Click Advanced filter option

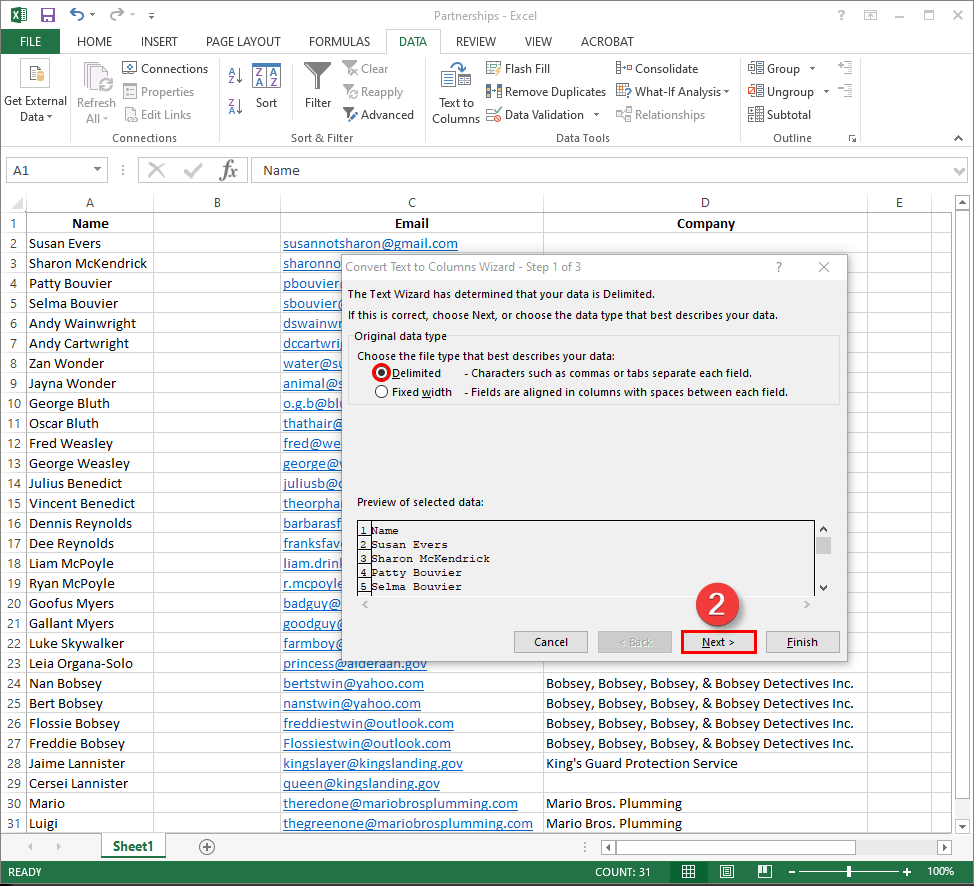pyautogui.click(x=378, y=115)
